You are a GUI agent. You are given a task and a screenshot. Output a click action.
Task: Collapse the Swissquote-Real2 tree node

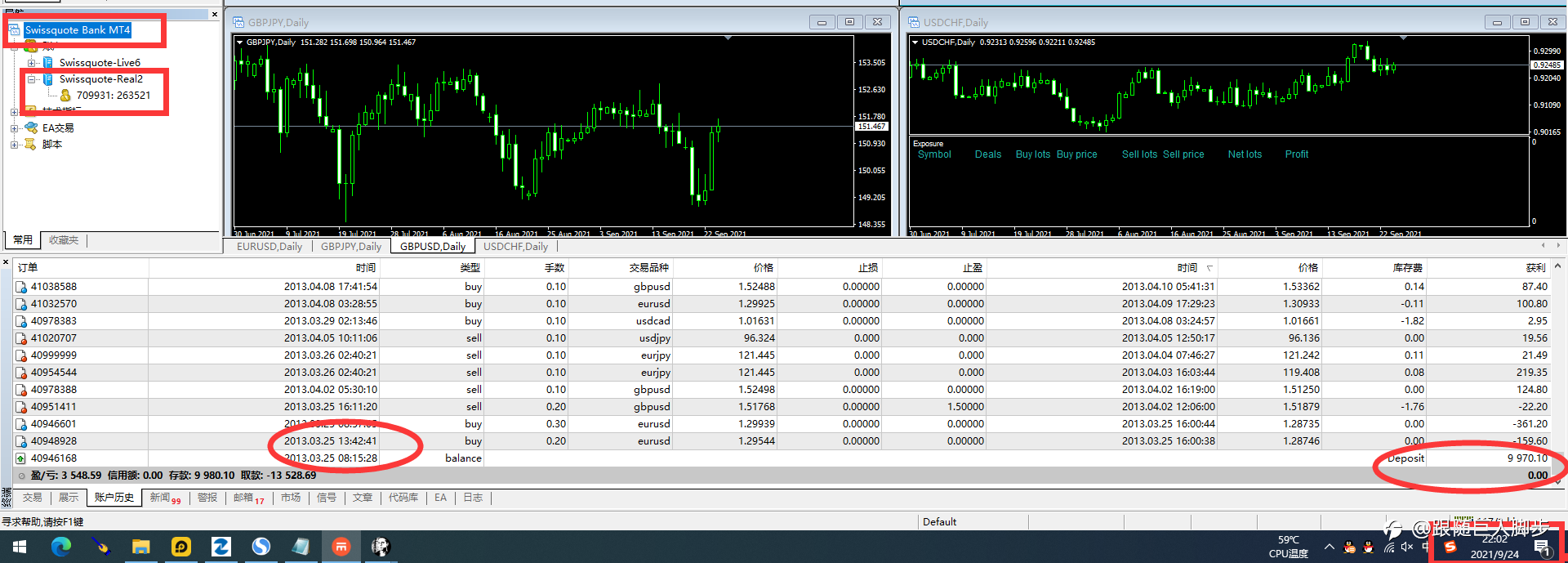click(31, 79)
